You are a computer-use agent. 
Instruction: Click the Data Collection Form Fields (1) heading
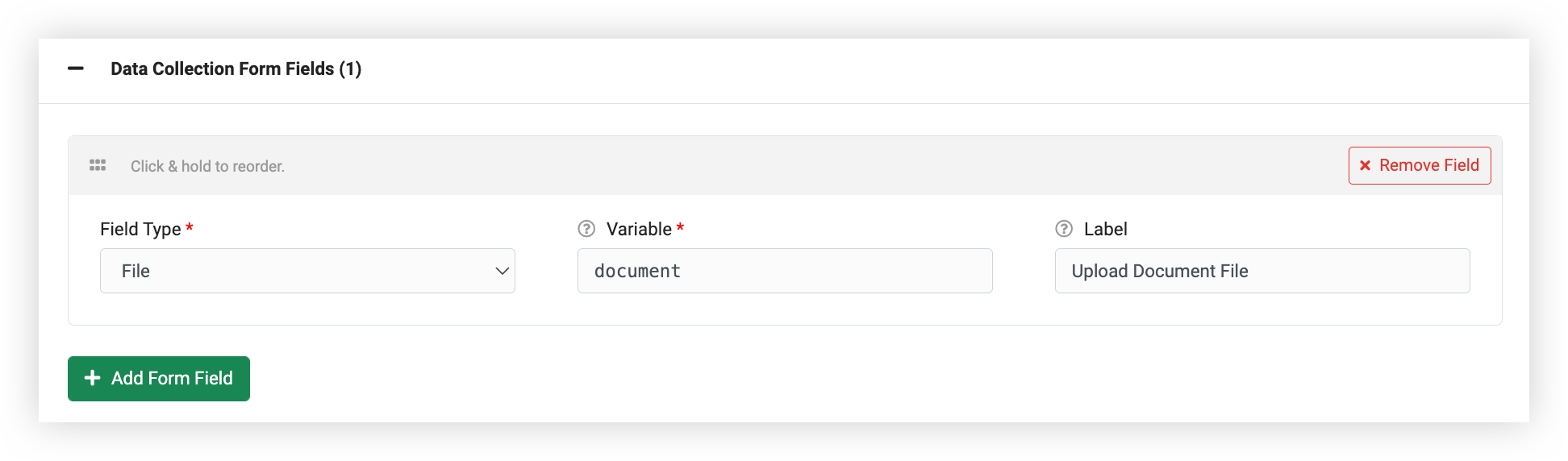236,69
